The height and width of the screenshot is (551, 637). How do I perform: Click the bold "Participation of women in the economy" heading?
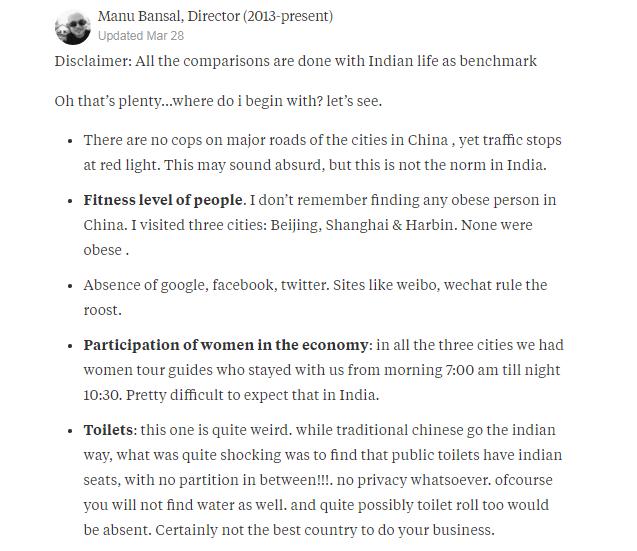226,345
